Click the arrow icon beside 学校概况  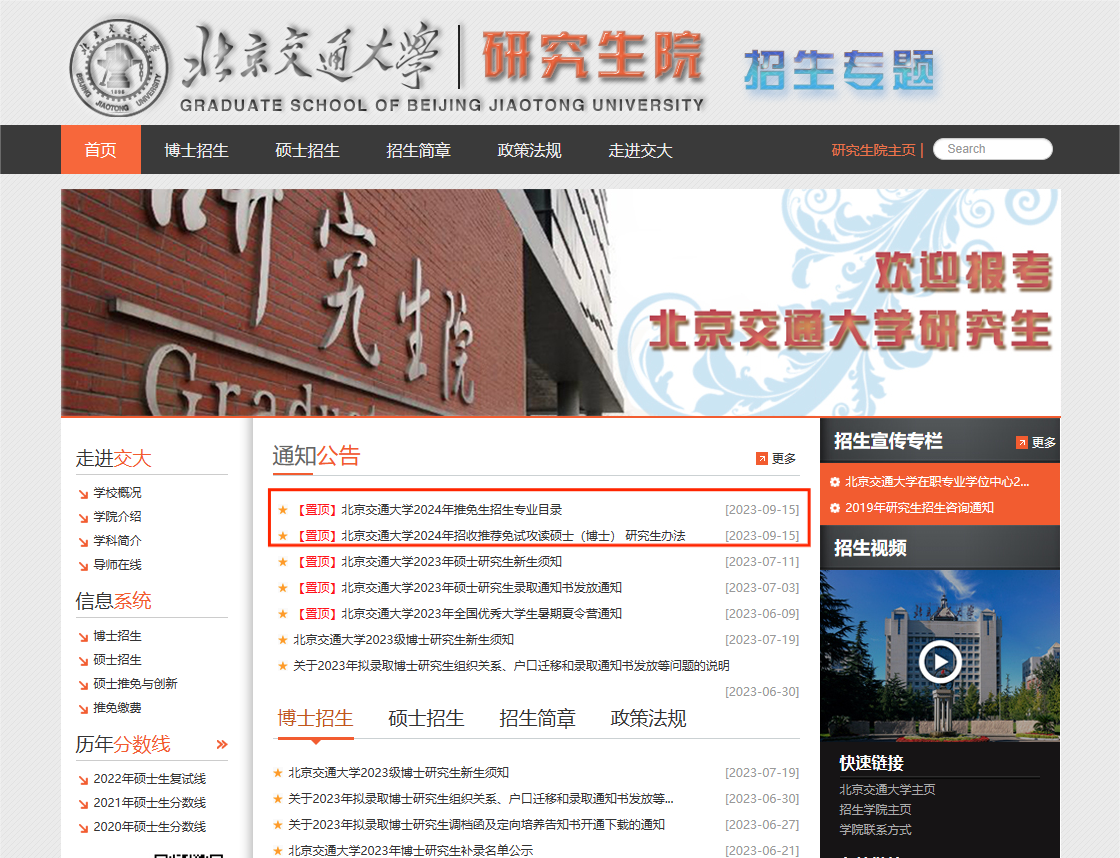point(84,494)
